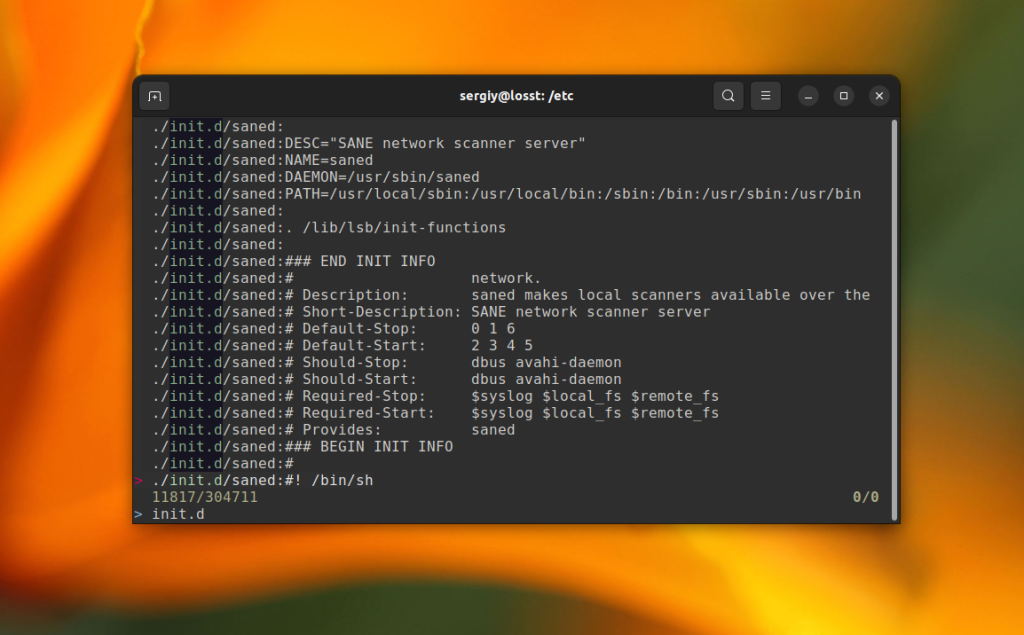
Task: Select the # Required-Stop: line
Action: coord(436,396)
